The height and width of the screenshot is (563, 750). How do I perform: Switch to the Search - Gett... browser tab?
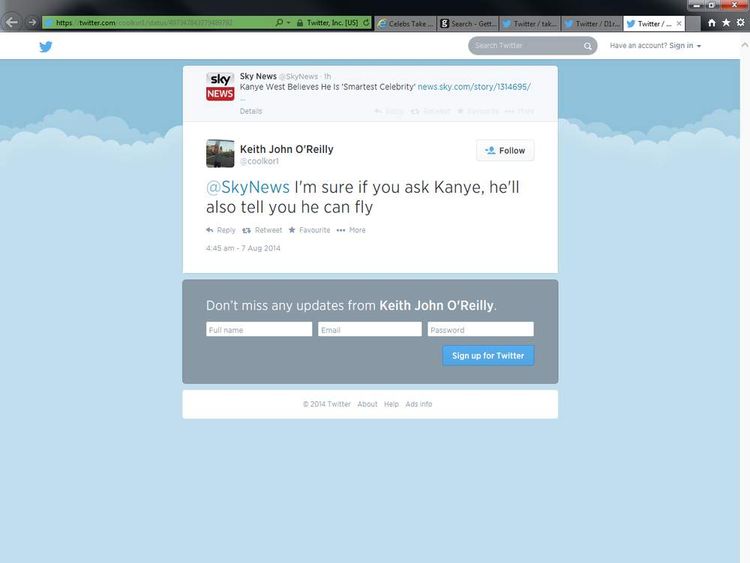click(x=468, y=23)
